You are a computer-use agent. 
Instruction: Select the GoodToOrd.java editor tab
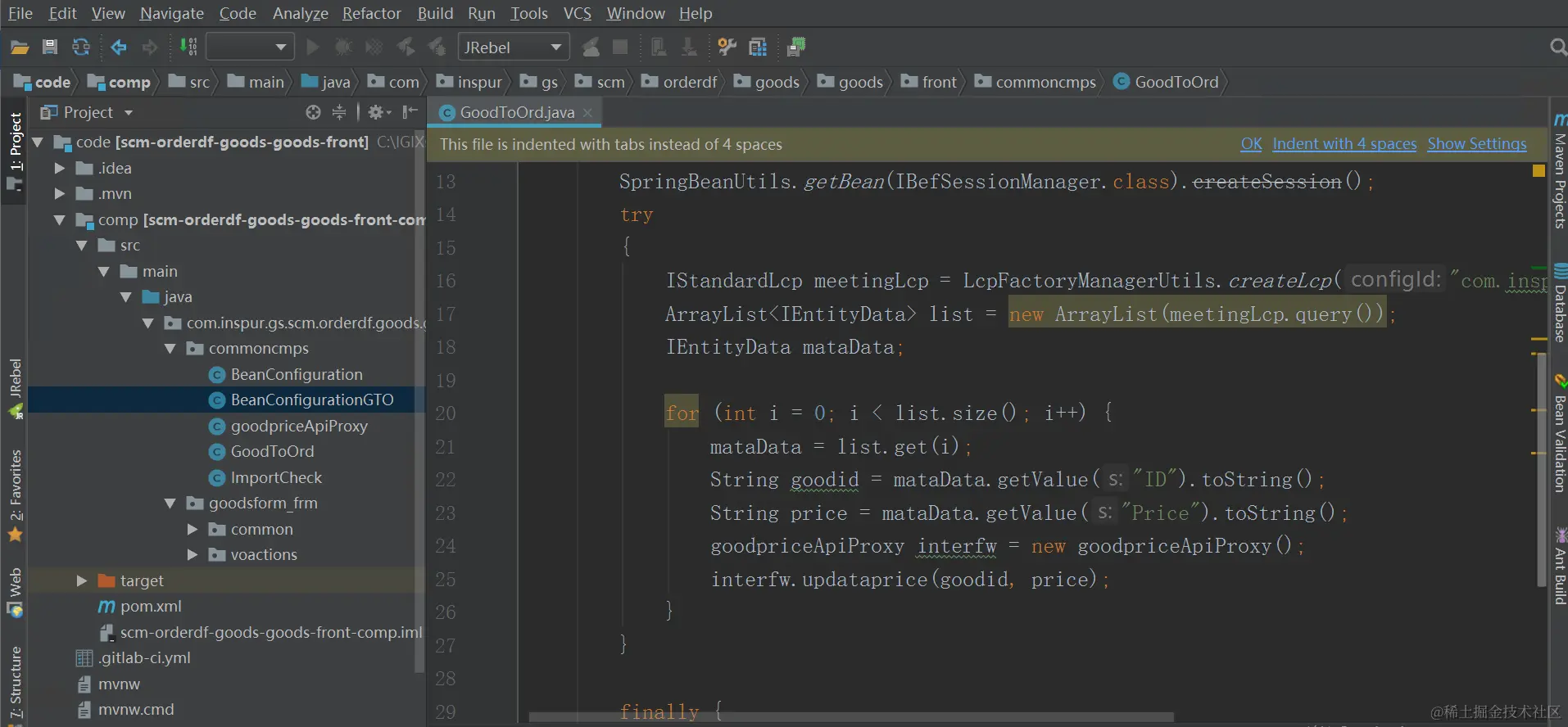514,113
